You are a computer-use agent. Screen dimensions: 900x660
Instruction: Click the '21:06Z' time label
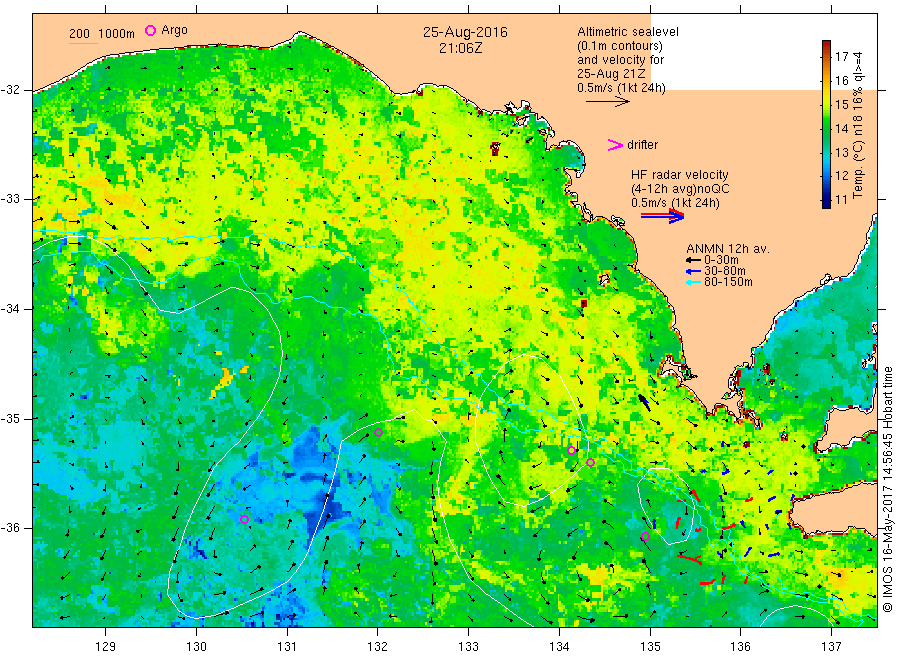[x=461, y=48]
